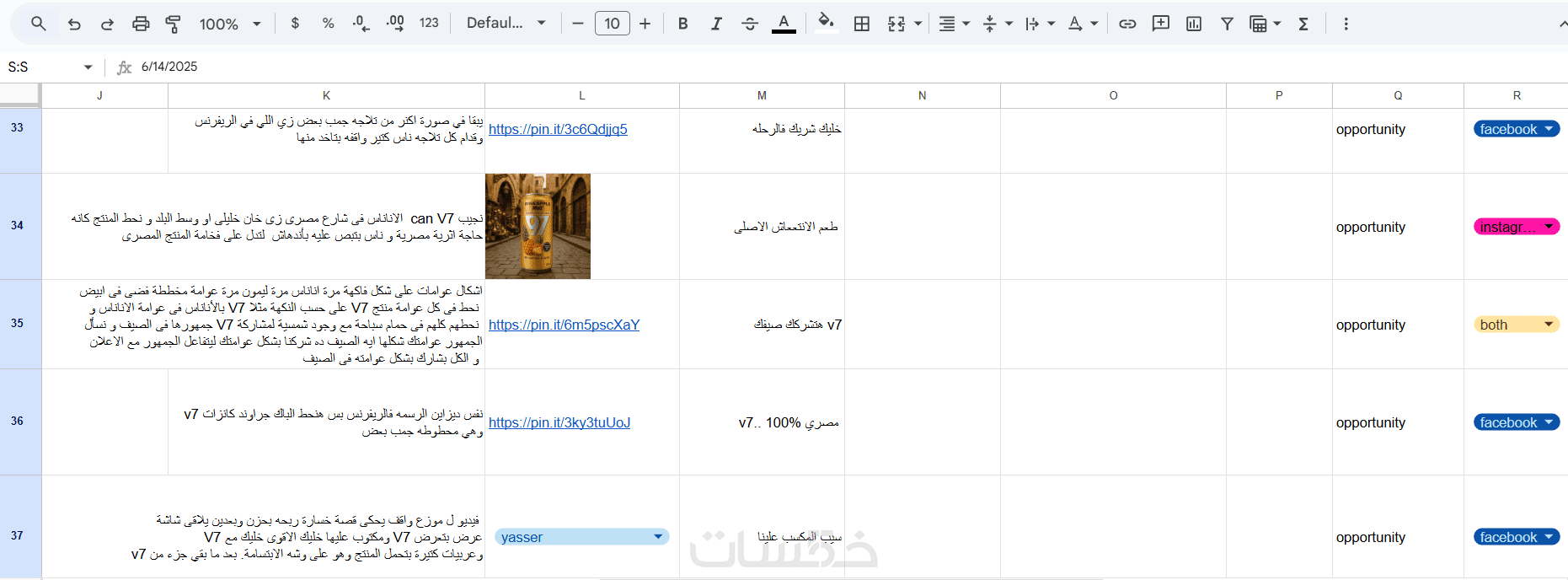Format as currency

pyautogui.click(x=295, y=24)
